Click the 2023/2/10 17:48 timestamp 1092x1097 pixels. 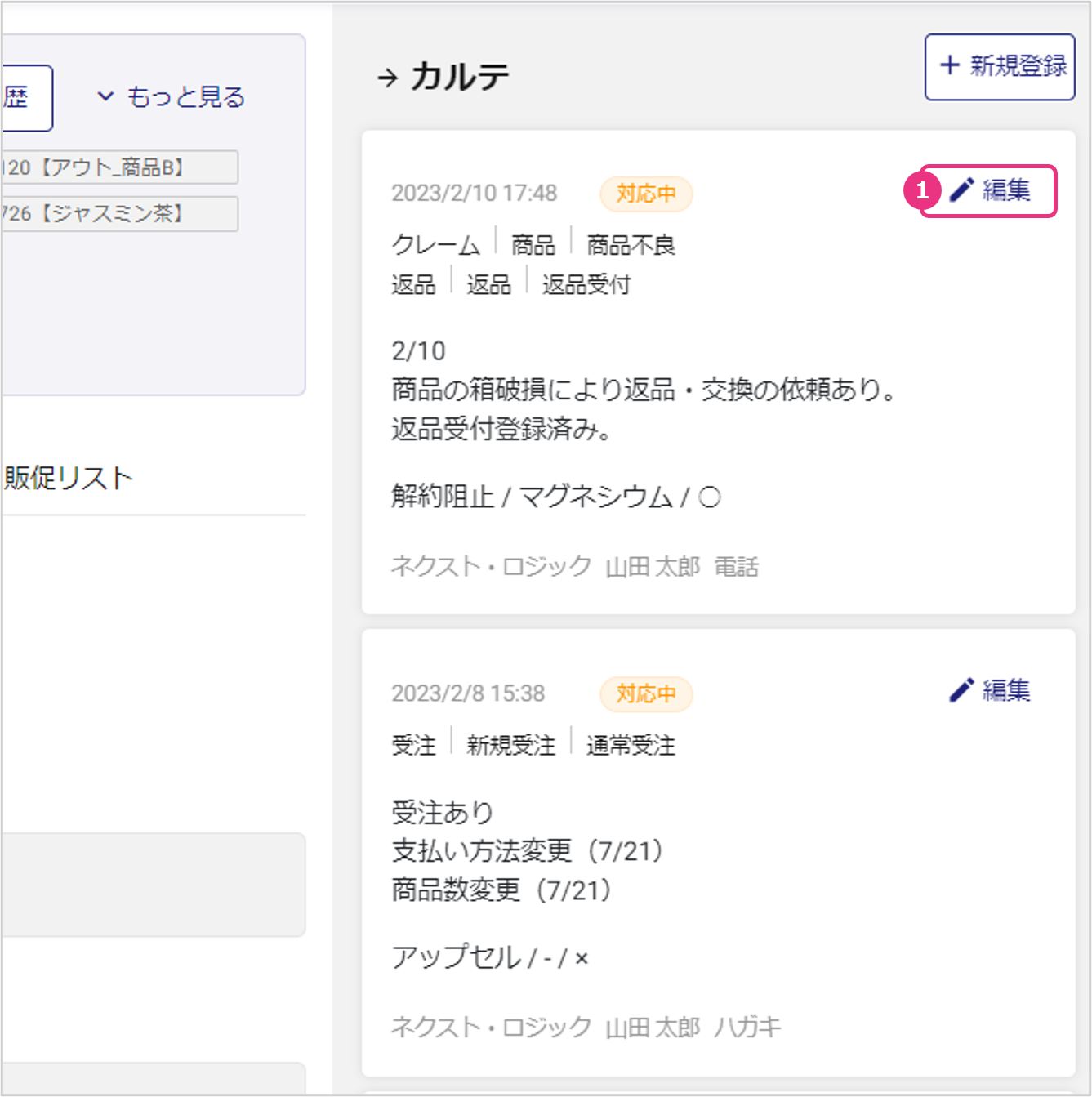(474, 194)
